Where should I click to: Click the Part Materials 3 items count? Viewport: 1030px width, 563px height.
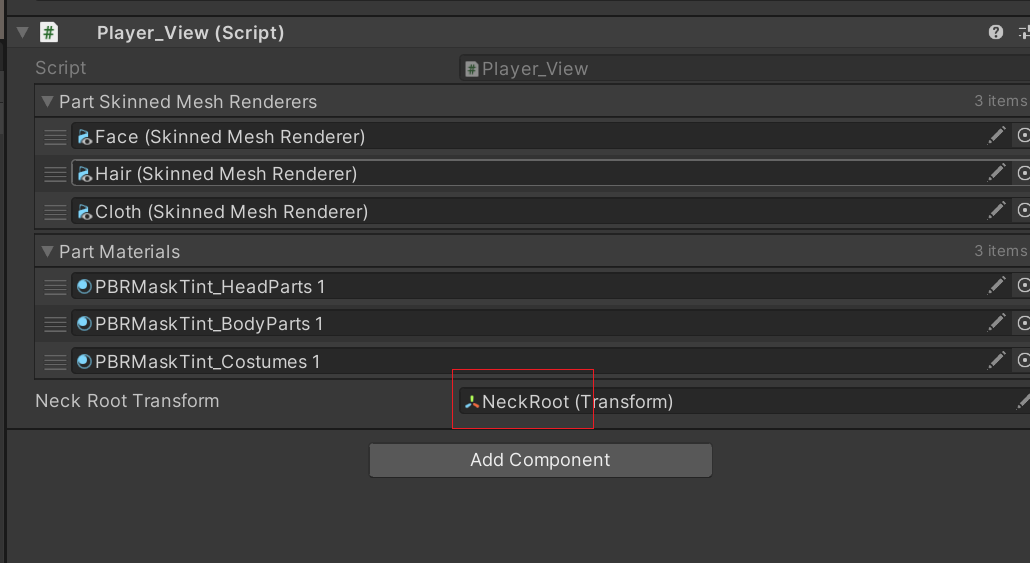(1000, 251)
